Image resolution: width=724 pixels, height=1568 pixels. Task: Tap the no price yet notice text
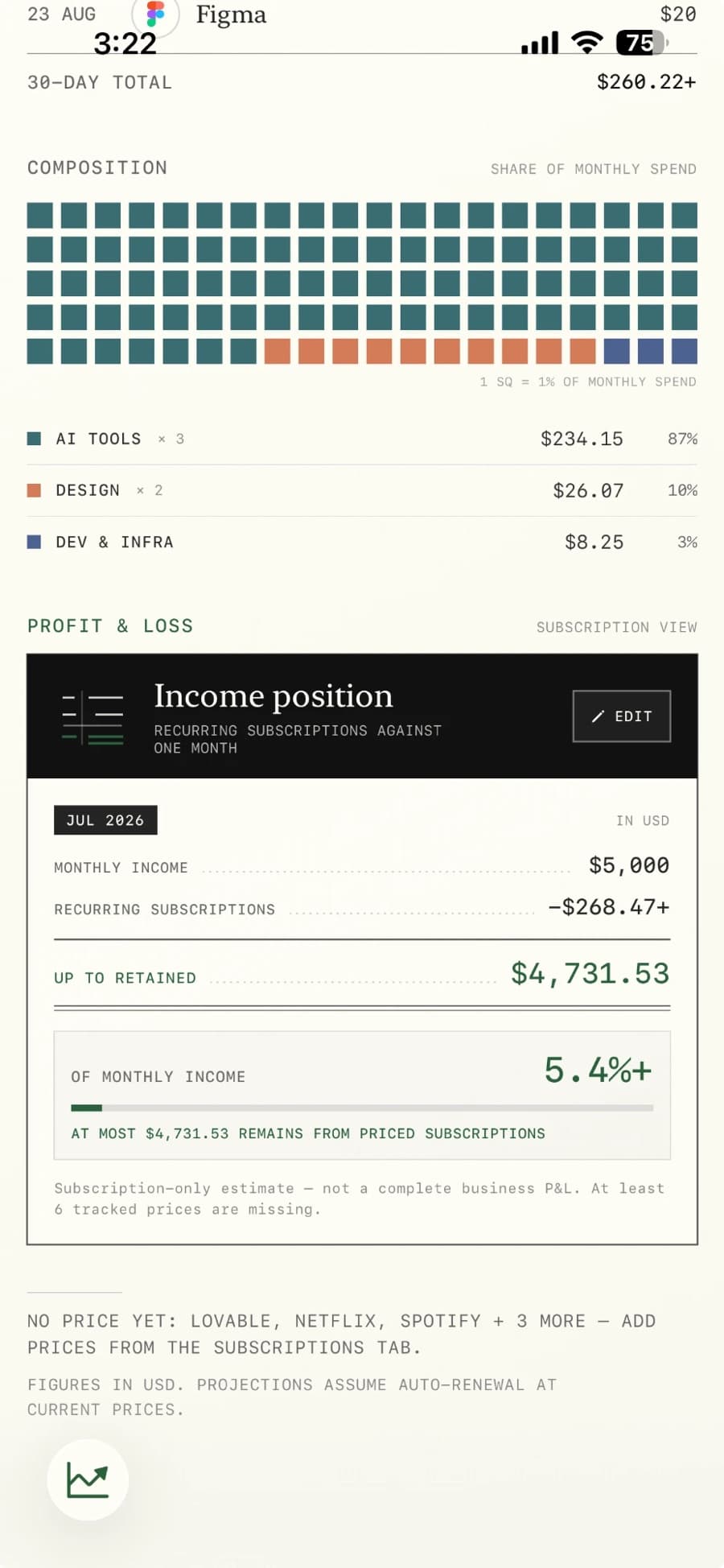coord(342,1334)
